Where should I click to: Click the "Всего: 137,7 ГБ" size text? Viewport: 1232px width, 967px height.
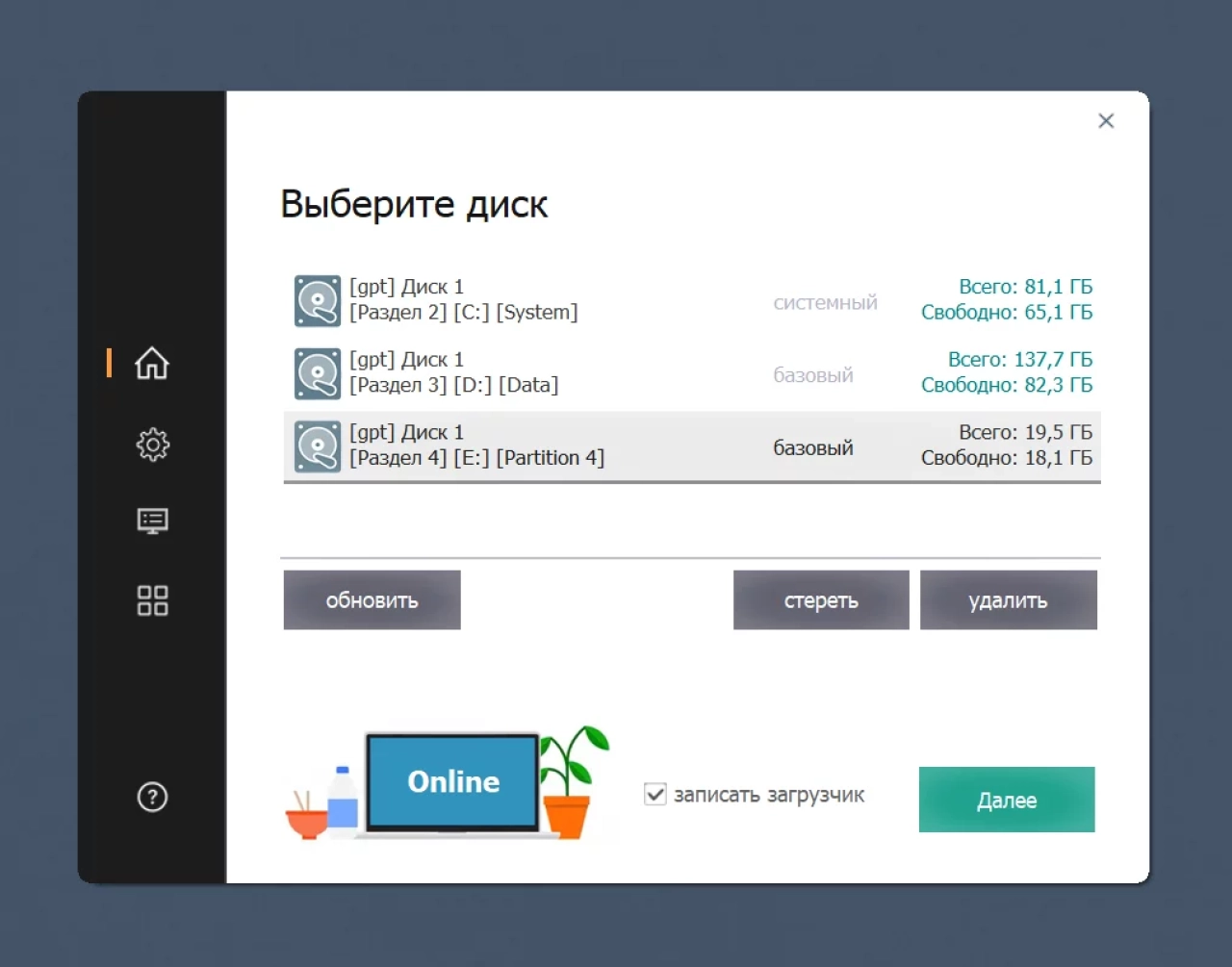pyautogui.click(x=1020, y=360)
